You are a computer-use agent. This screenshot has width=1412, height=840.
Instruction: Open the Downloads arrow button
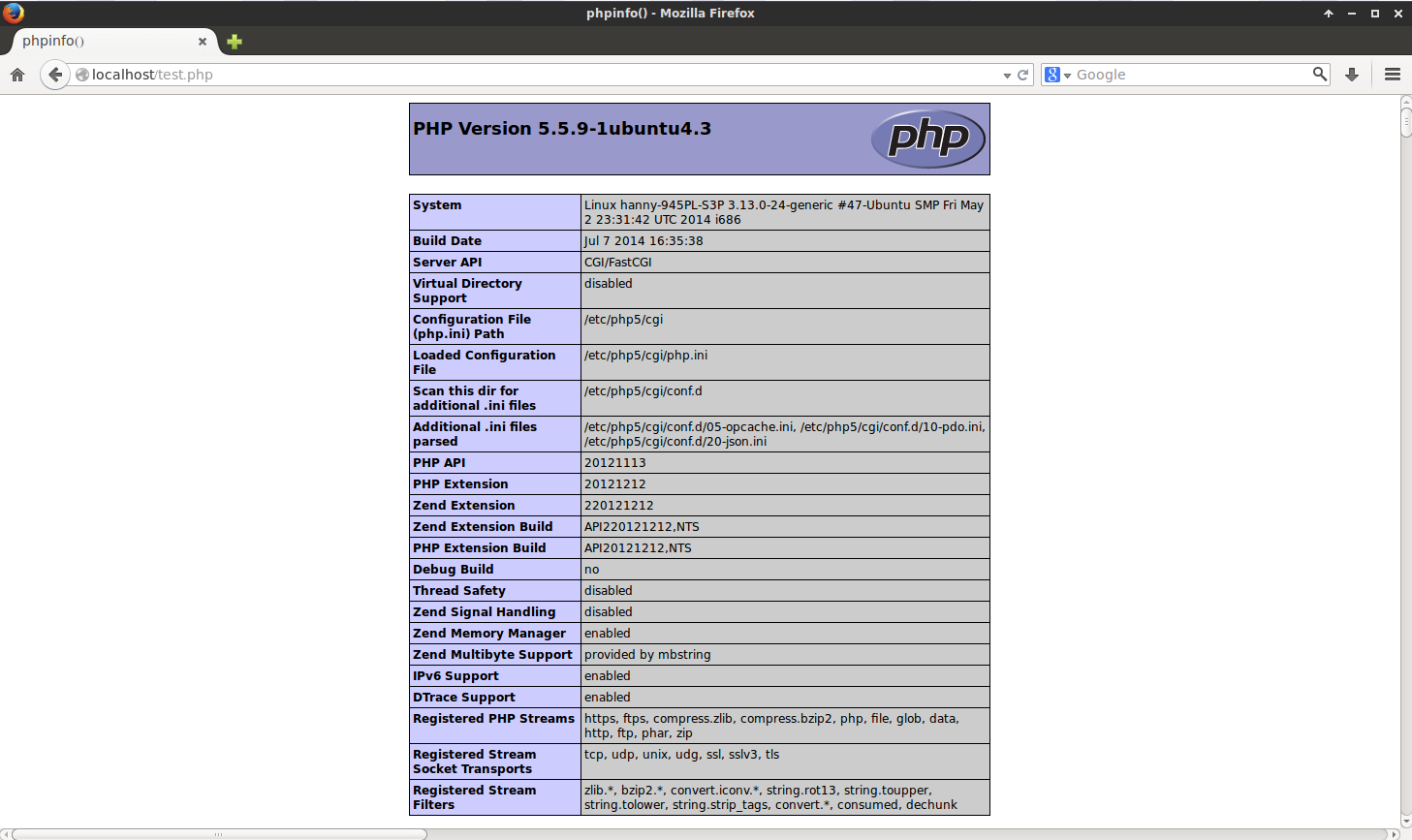pos(1352,75)
